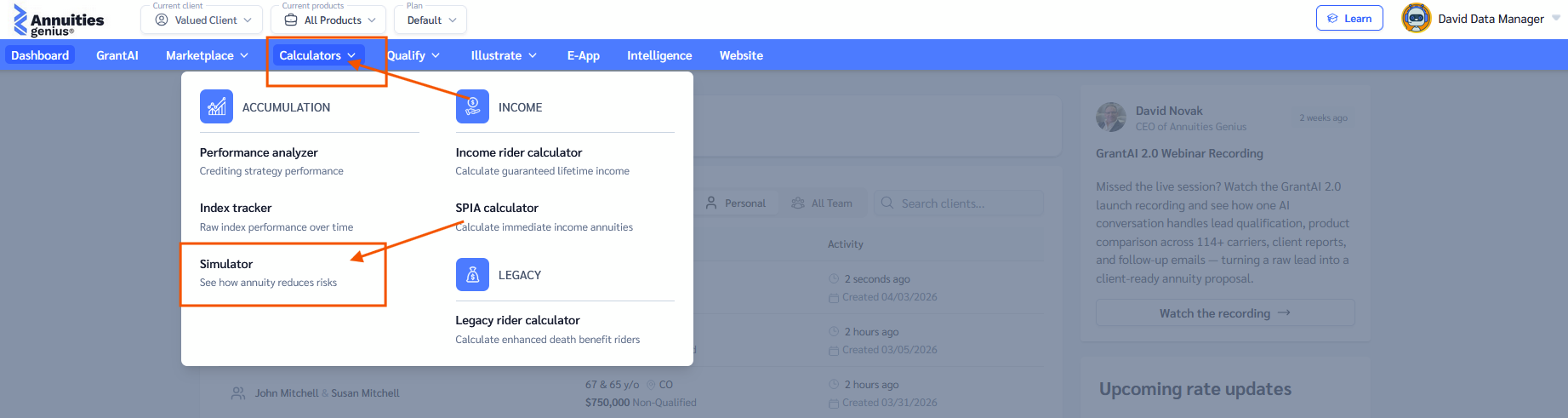Open the All Products dropdown
Screen dimensions: 1568x418
click(328, 20)
